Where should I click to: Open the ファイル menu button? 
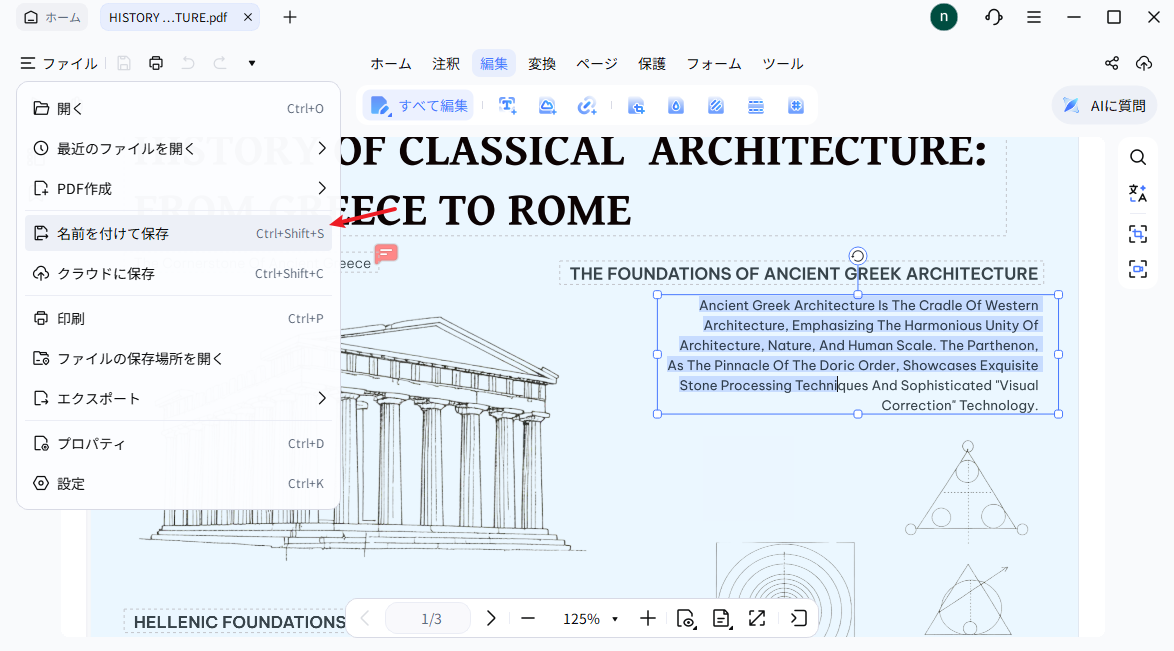point(59,64)
